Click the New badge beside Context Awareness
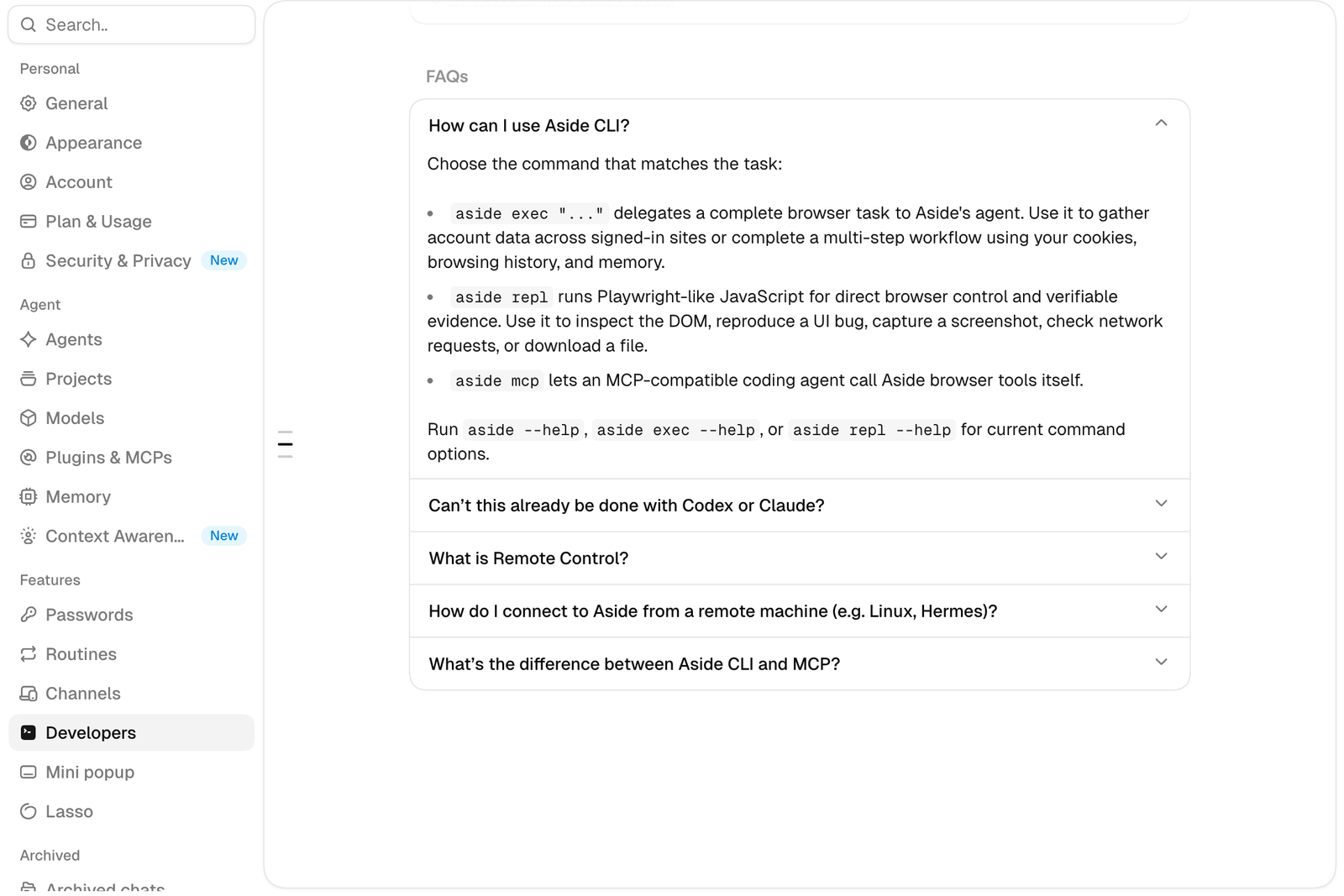1344x896 pixels. 224,536
